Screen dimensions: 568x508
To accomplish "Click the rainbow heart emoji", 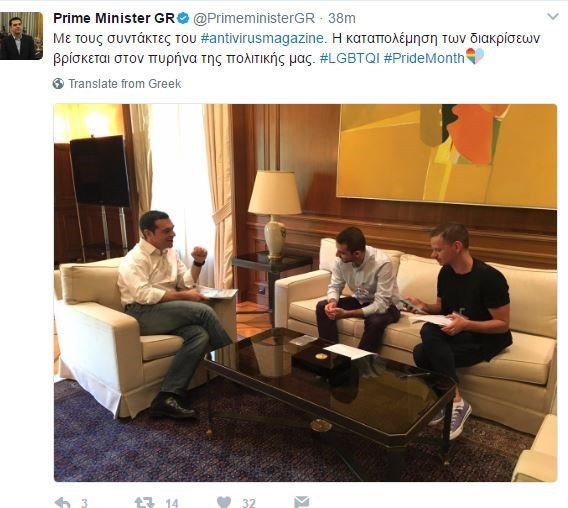I will tap(475, 57).
